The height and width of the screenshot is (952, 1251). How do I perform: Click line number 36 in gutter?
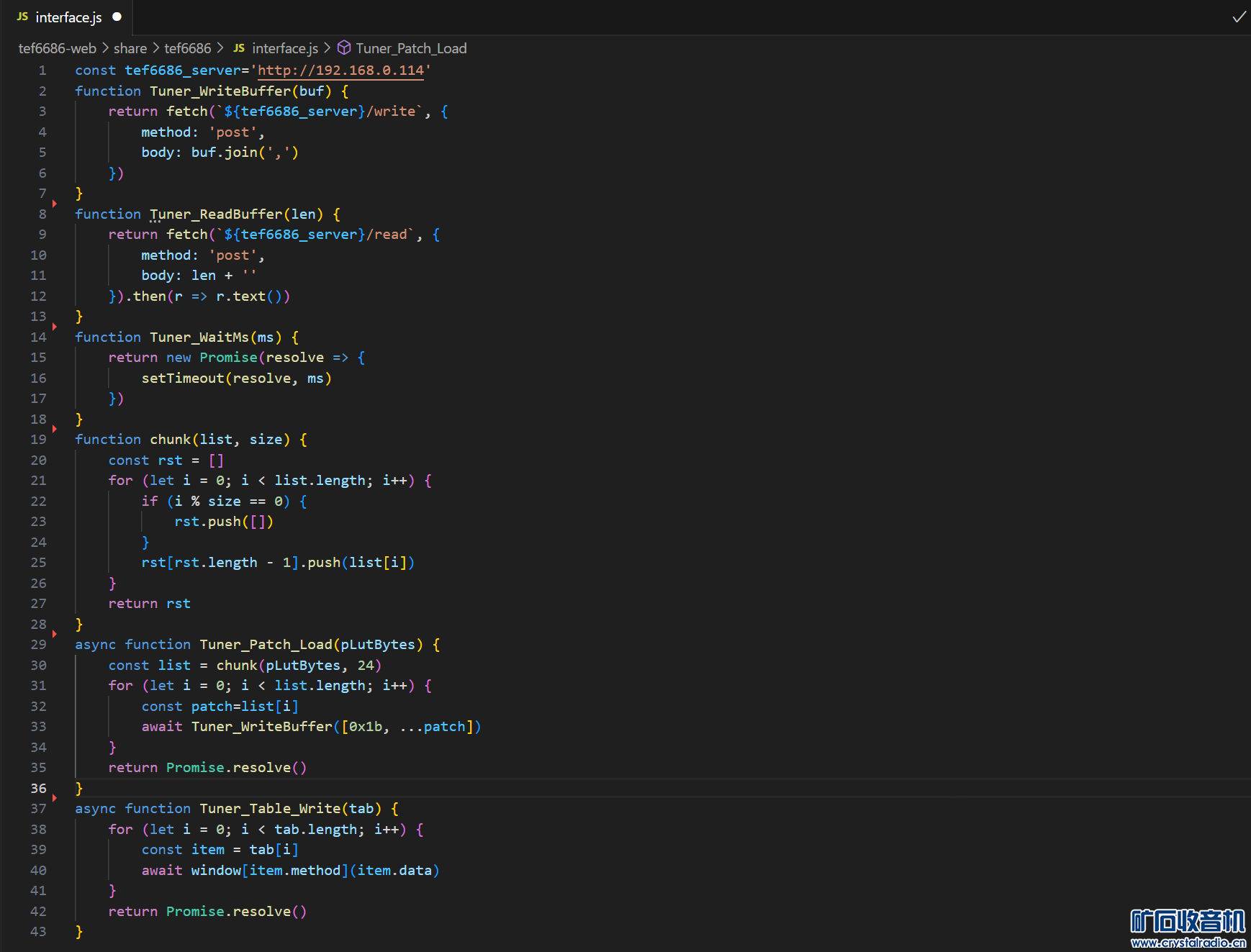pyautogui.click(x=39, y=789)
